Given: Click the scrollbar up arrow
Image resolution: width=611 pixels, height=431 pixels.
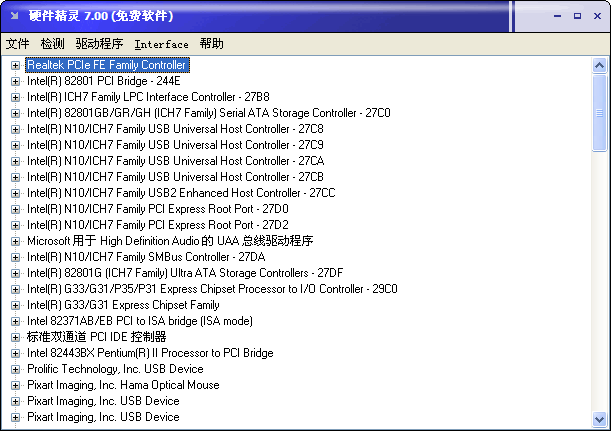Looking at the screenshot, I should [599, 65].
